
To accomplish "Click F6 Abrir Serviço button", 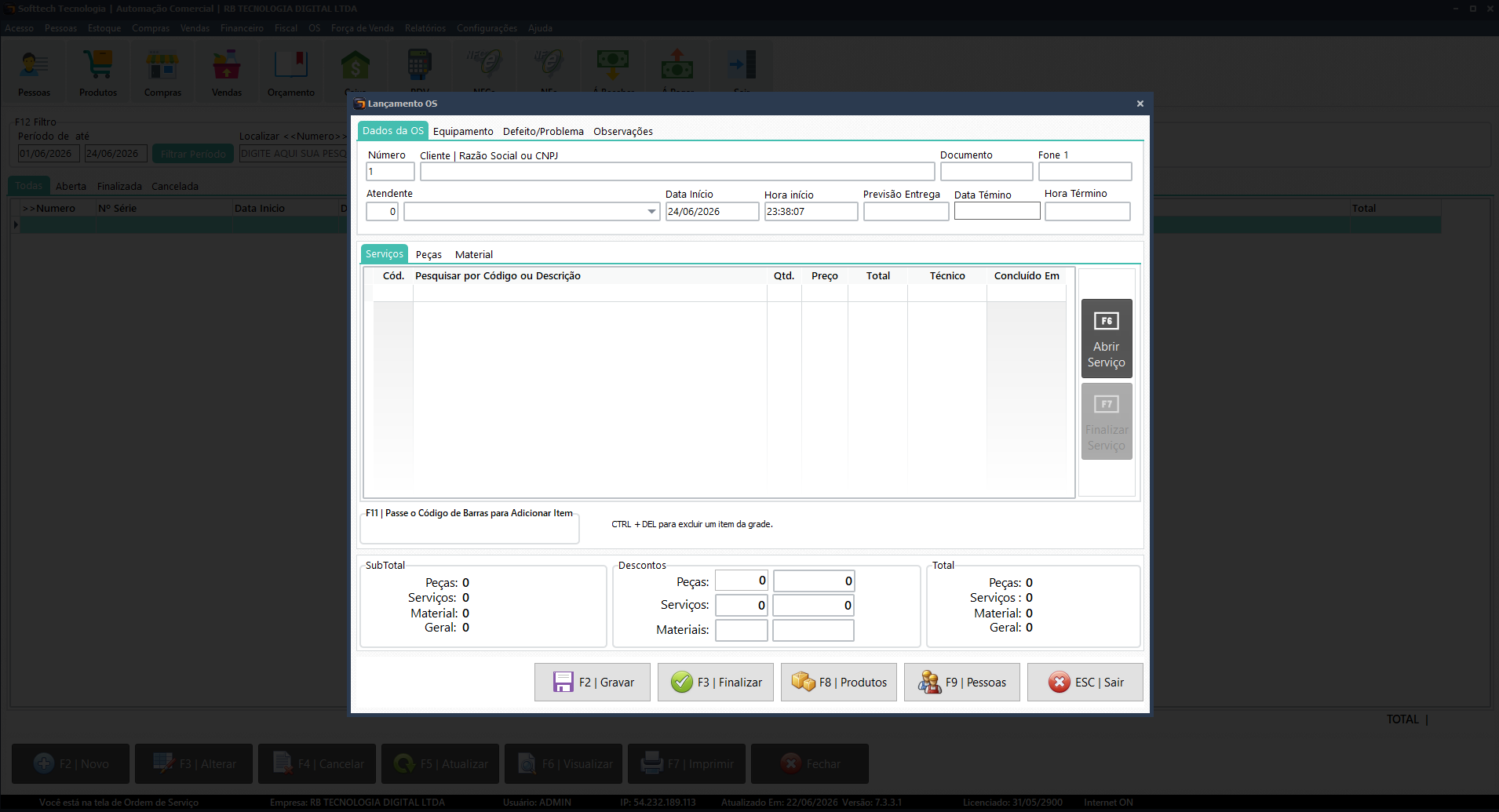I will (x=1107, y=338).
